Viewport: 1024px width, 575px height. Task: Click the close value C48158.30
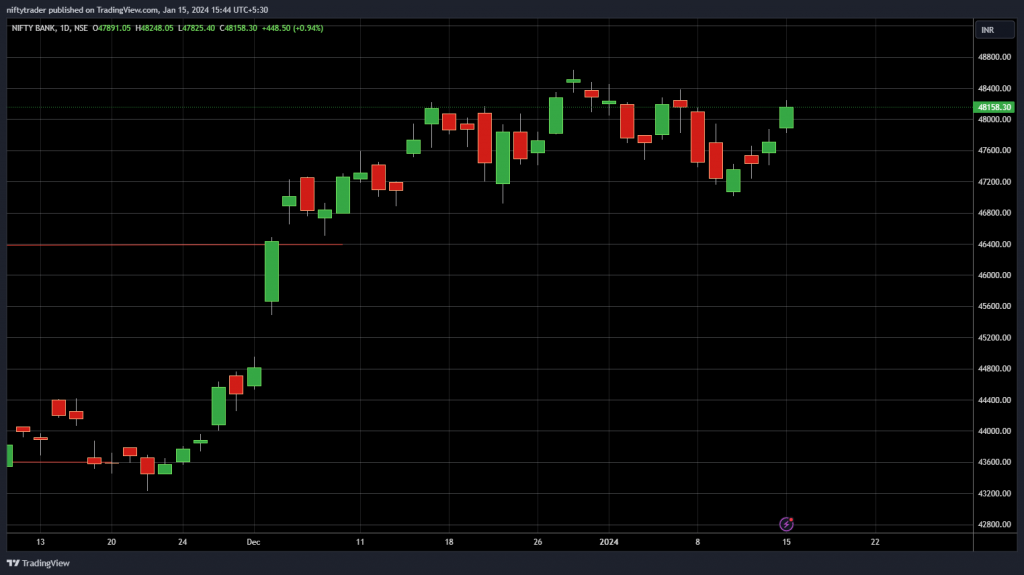238,28
